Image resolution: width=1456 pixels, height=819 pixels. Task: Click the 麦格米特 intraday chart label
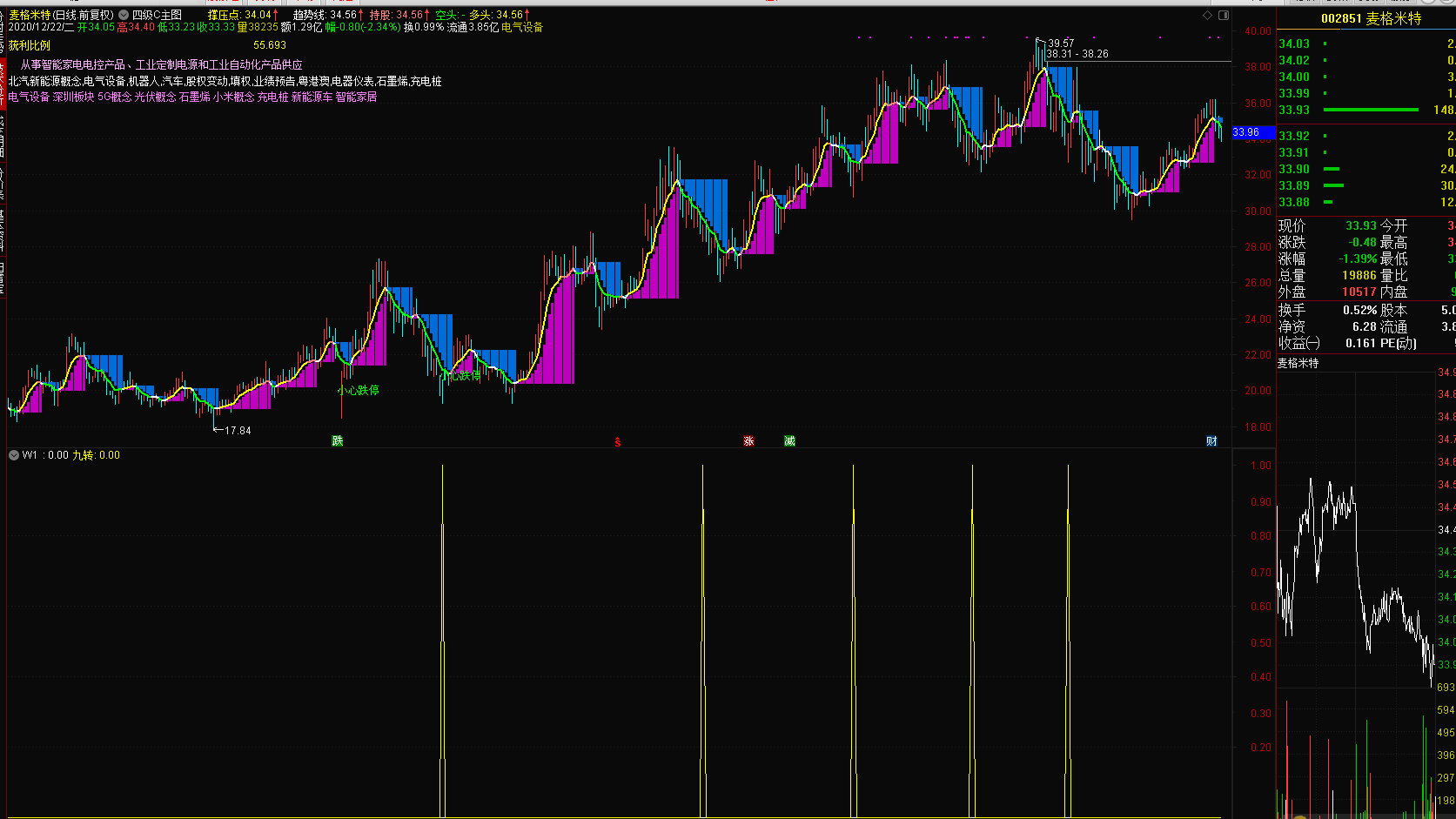click(1298, 363)
